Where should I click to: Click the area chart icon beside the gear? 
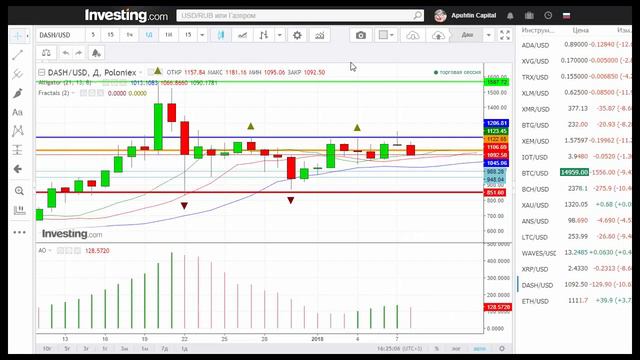(x=320, y=35)
